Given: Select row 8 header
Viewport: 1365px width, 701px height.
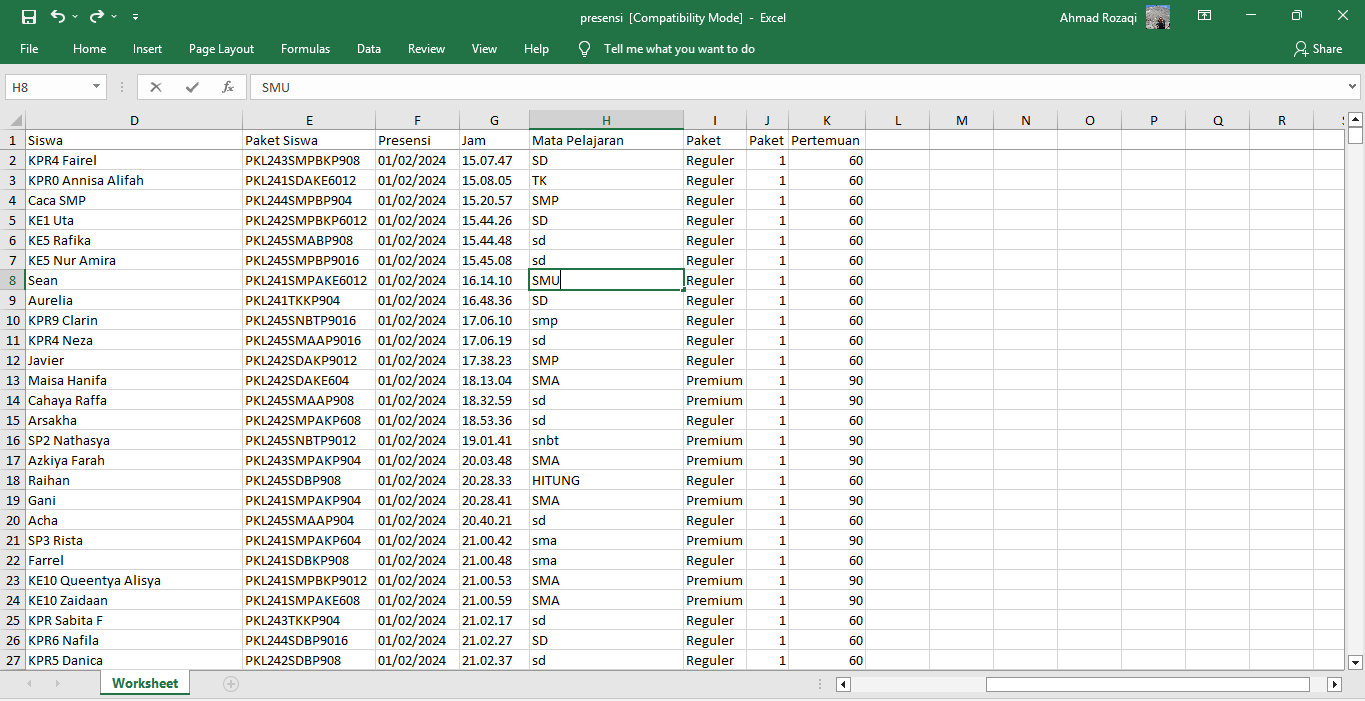Looking at the screenshot, I should (x=13, y=280).
